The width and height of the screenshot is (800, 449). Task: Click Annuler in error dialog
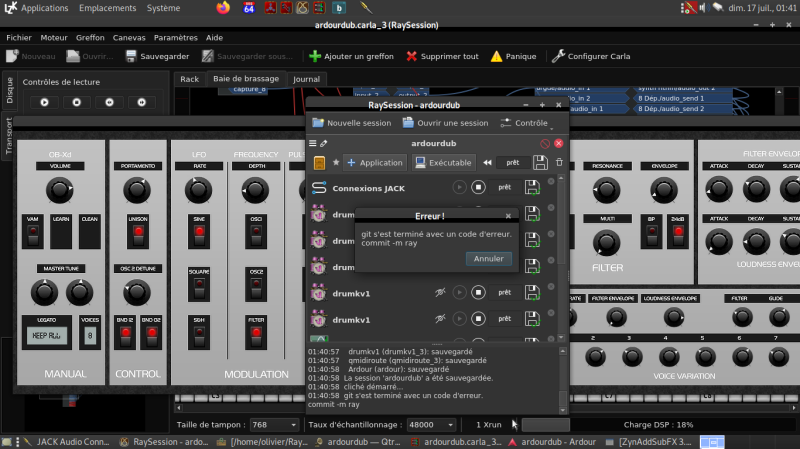[x=488, y=259]
